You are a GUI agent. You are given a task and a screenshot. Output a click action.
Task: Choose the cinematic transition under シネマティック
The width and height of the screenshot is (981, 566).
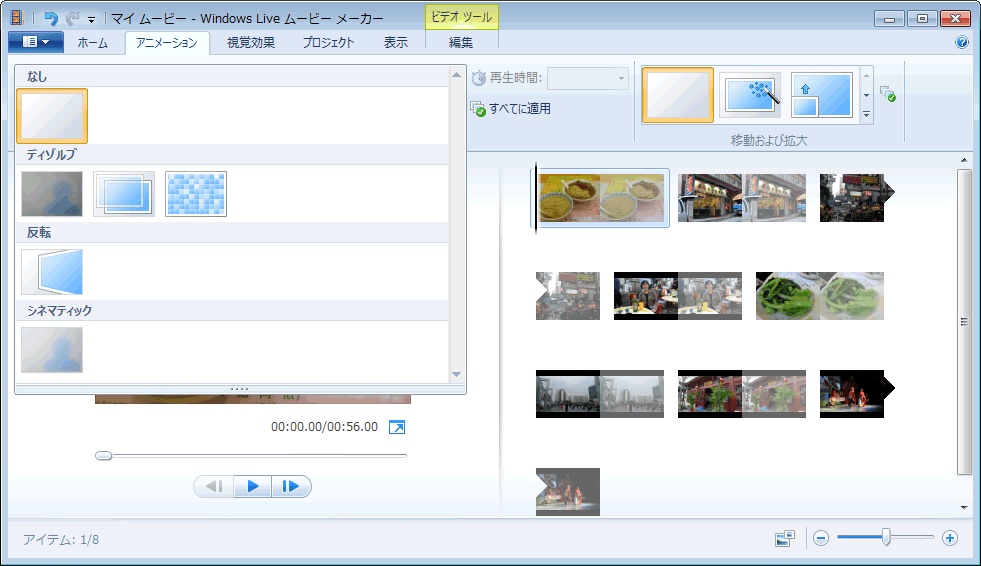52,350
